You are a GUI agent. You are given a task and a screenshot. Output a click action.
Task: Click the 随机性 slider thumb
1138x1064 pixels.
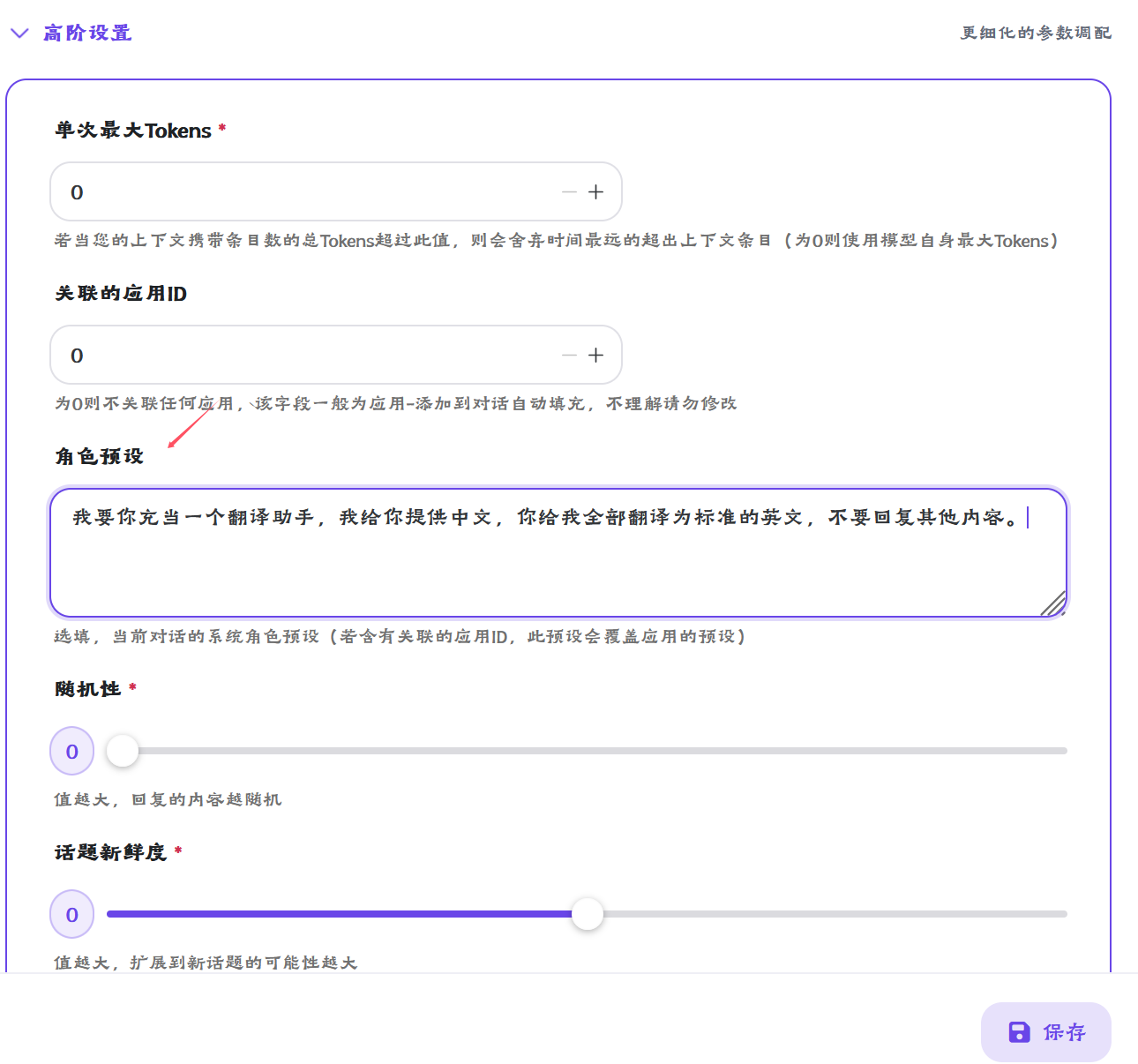pyautogui.click(x=123, y=751)
